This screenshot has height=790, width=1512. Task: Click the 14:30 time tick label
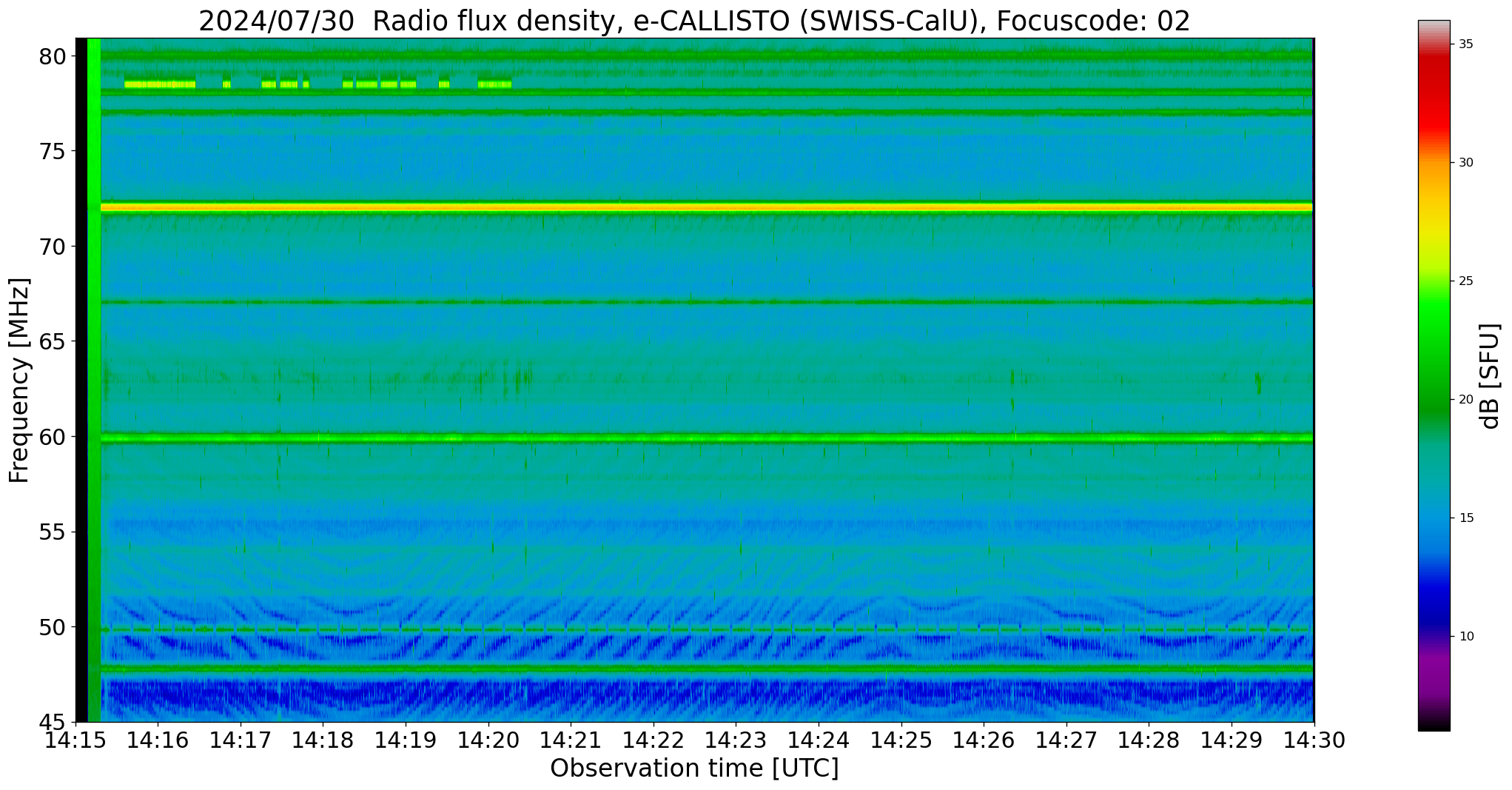pyautogui.click(x=1314, y=740)
